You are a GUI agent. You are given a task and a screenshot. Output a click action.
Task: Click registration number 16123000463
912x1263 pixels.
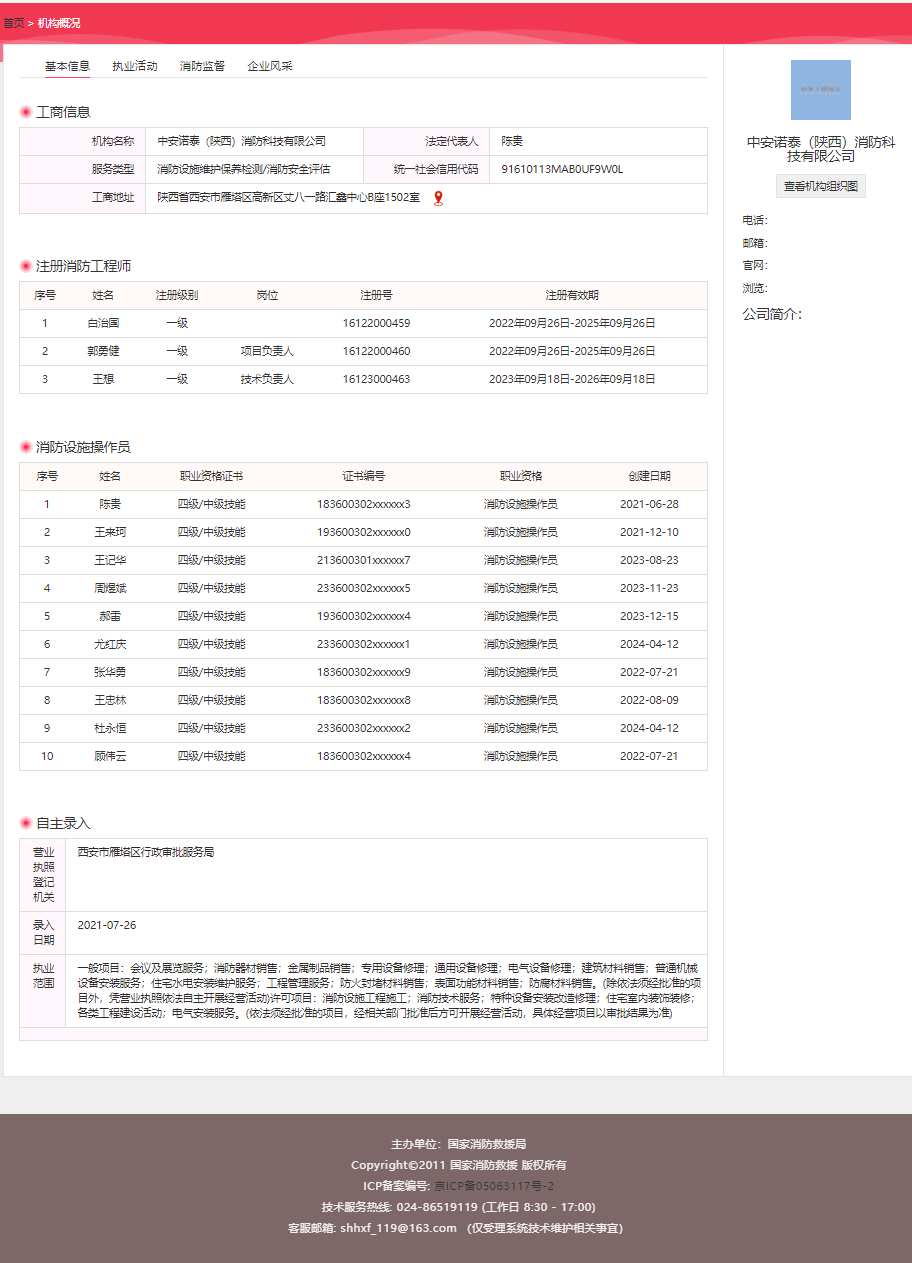coord(376,380)
